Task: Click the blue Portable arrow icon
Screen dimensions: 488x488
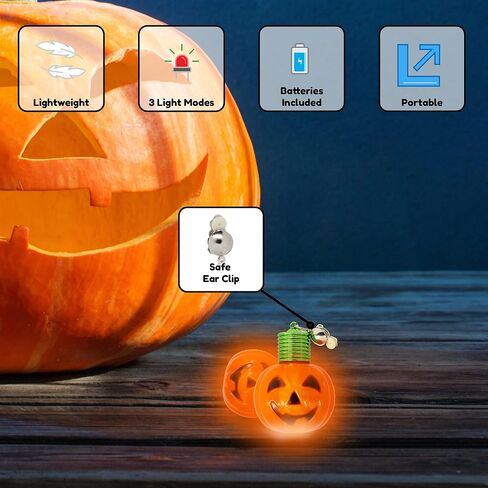Action: 419,65
